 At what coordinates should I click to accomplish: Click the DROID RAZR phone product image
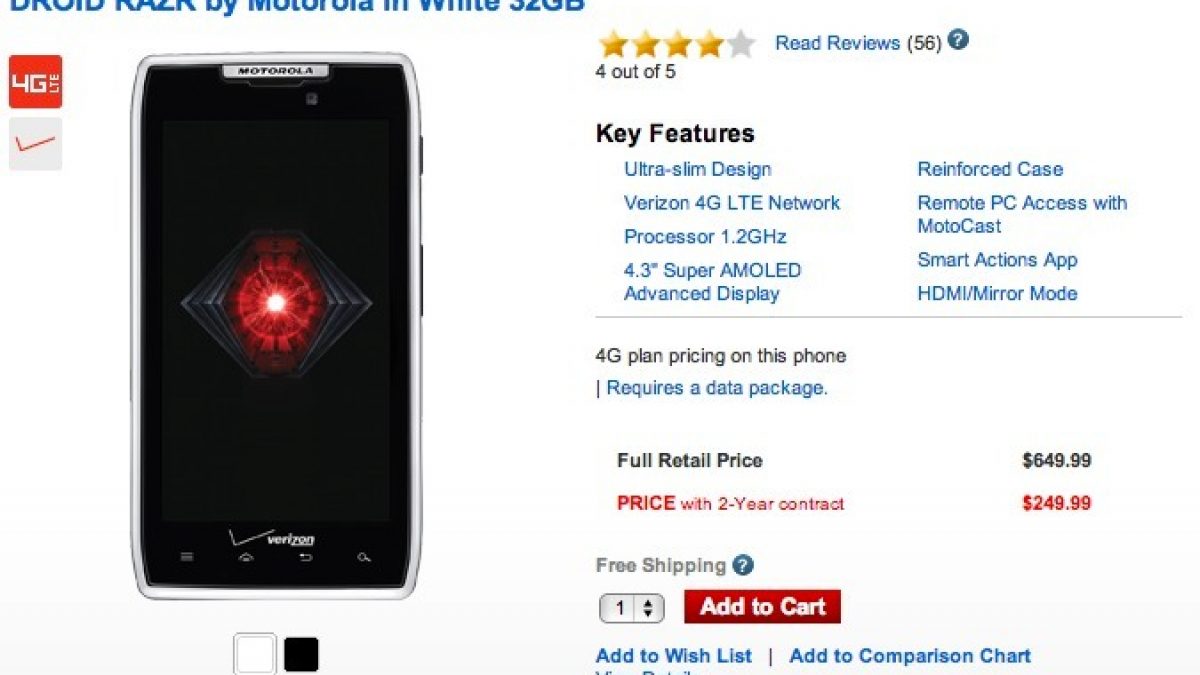[x=276, y=326]
